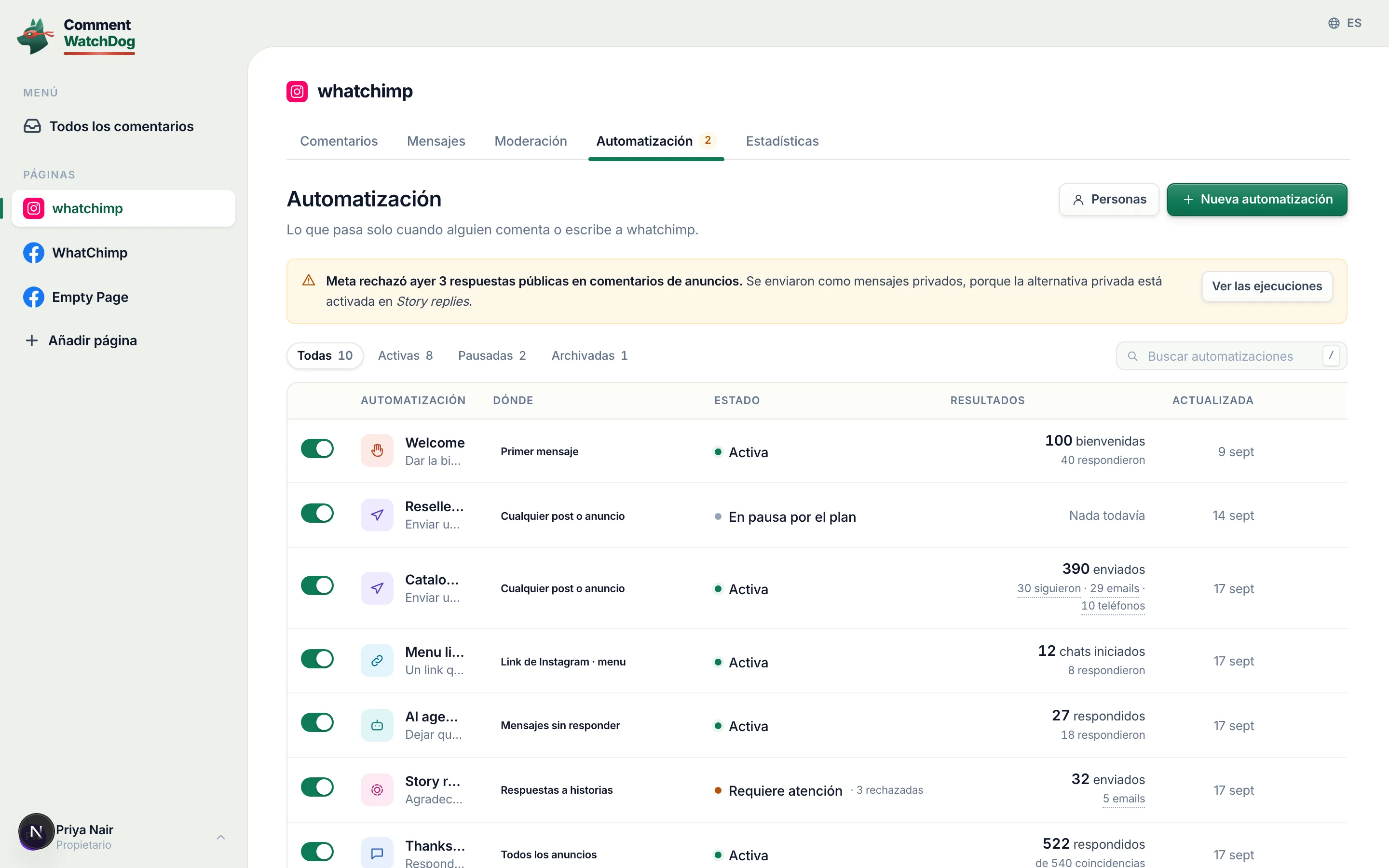Screen dimensions: 1389x868
Task: Open Todos los comentarios
Action: [x=123, y=126]
